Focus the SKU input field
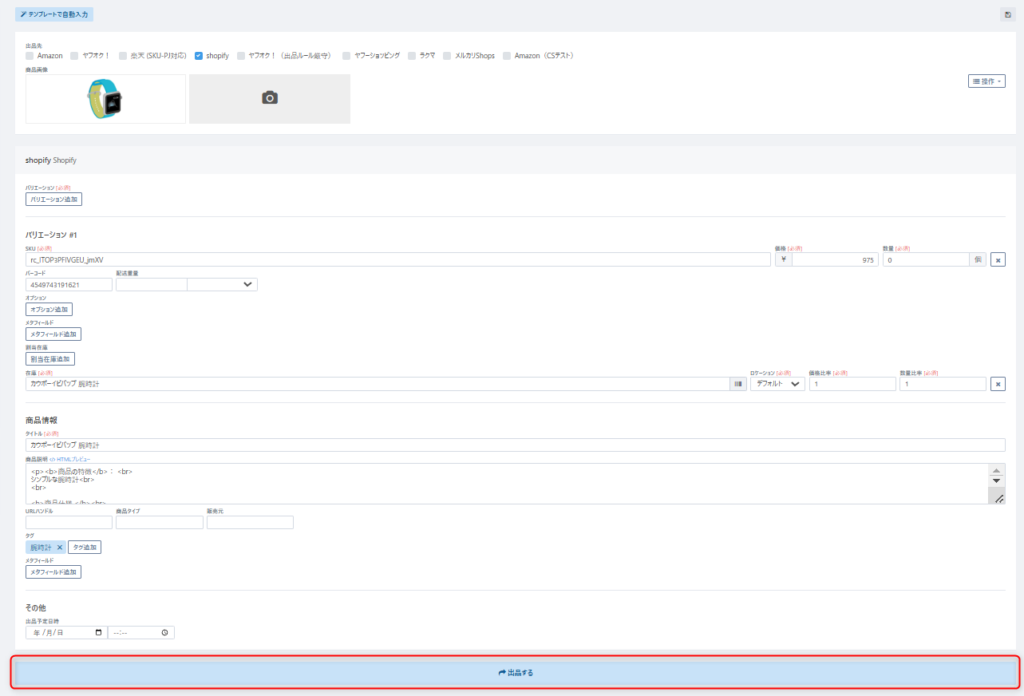Screen dimensions: 1024x696 click(x=398, y=260)
